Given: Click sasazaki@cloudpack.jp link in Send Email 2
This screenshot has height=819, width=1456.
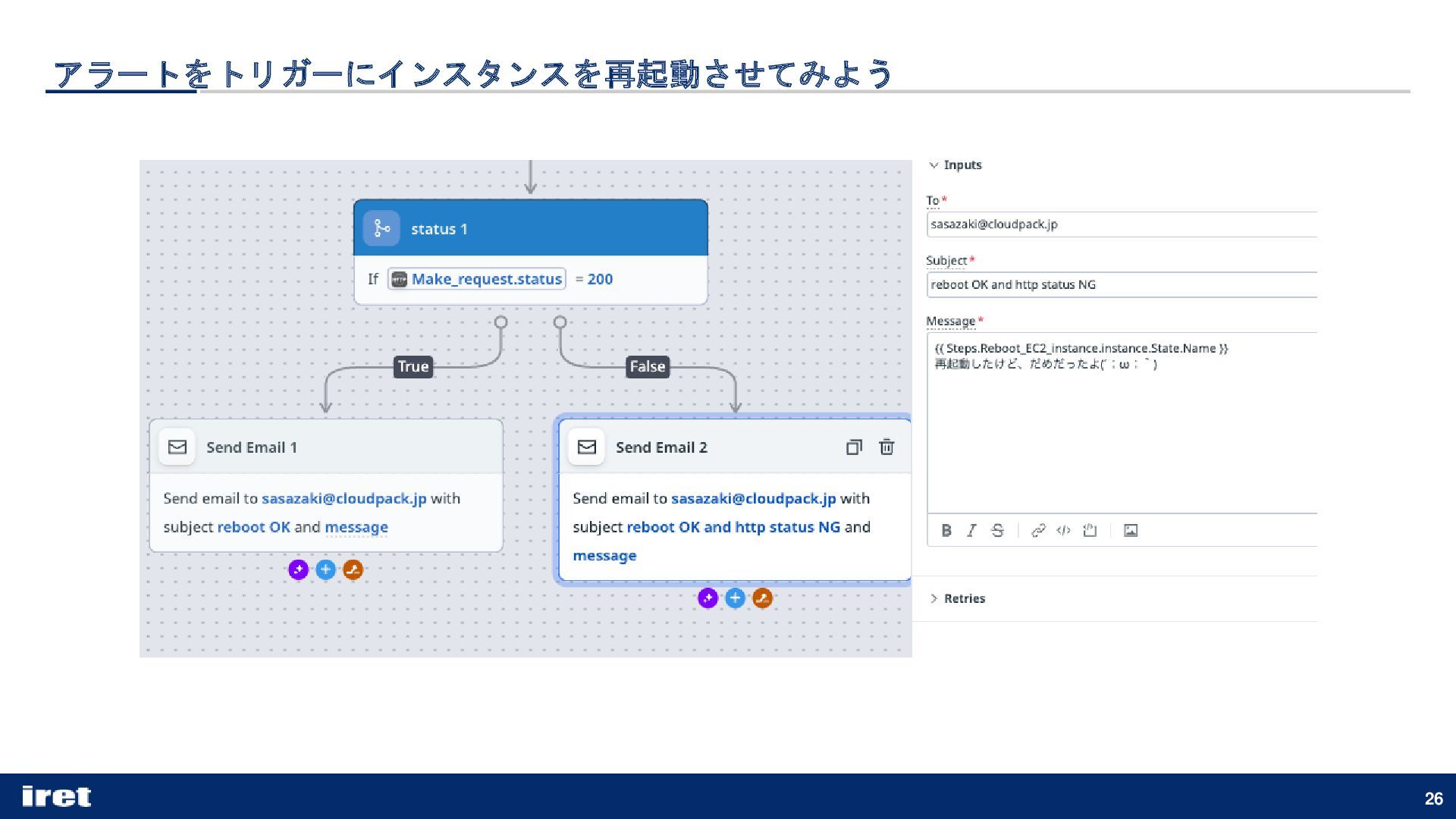Looking at the screenshot, I should click(x=754, y=498).
